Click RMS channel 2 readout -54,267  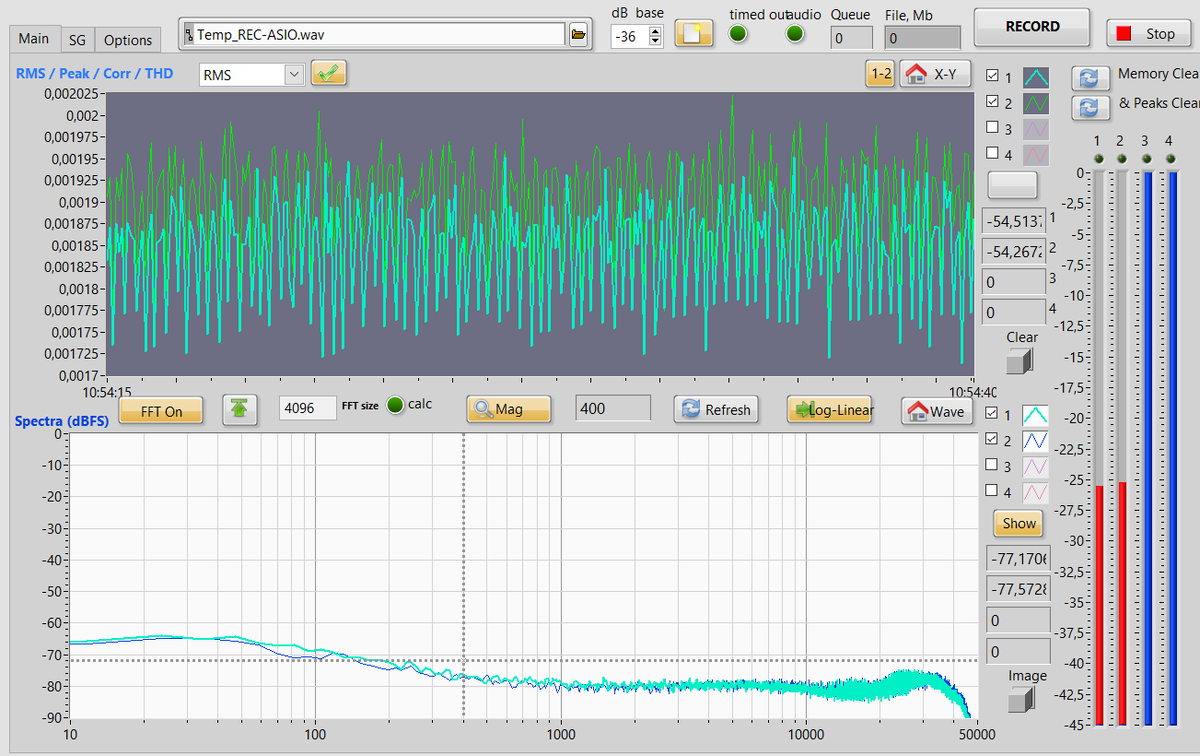tap(1014, 251)
